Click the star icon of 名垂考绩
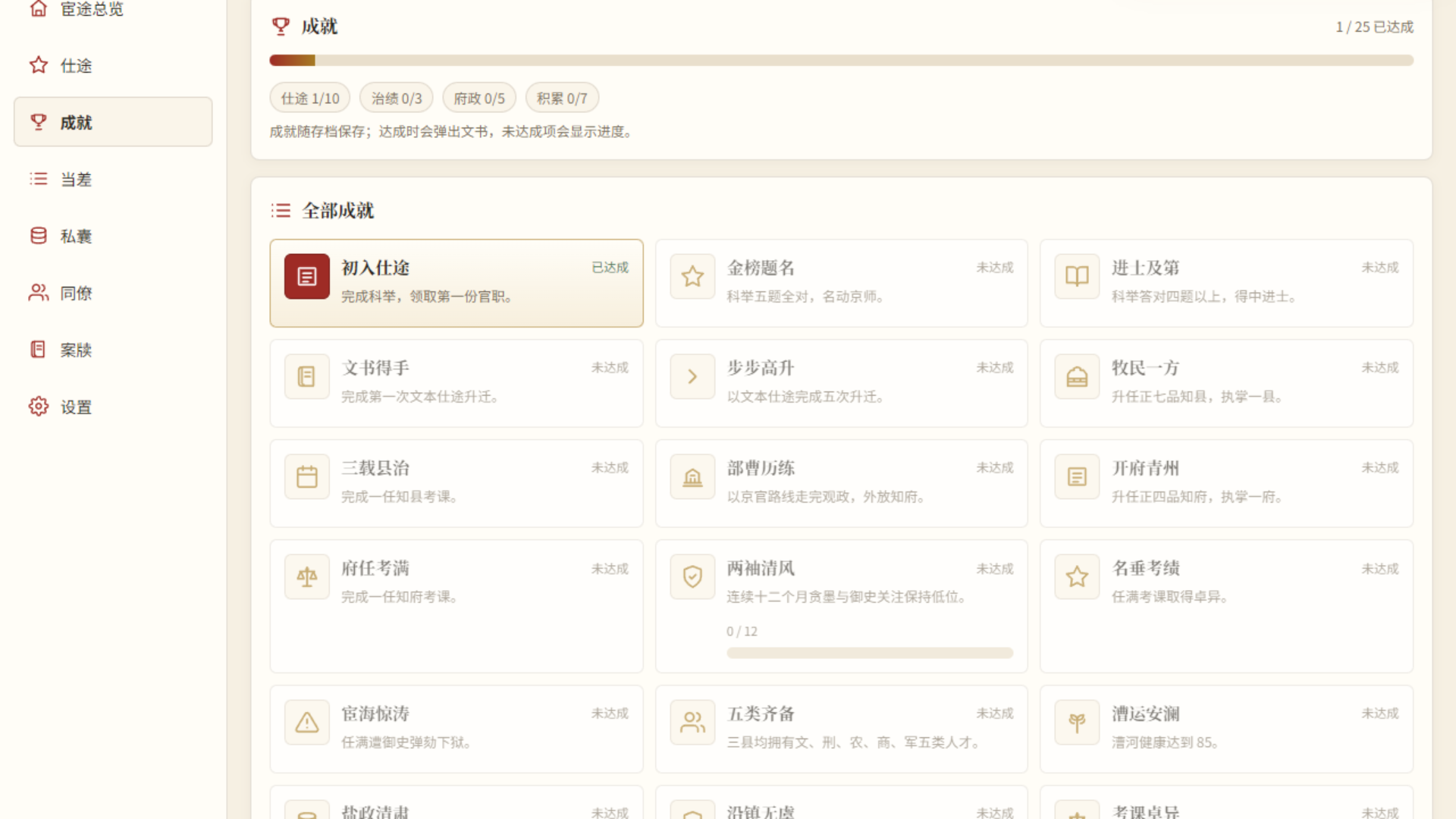Image resolution: width=1456 pixels, height=819 pixels. pyautogui.click(x=1077, y=576)
